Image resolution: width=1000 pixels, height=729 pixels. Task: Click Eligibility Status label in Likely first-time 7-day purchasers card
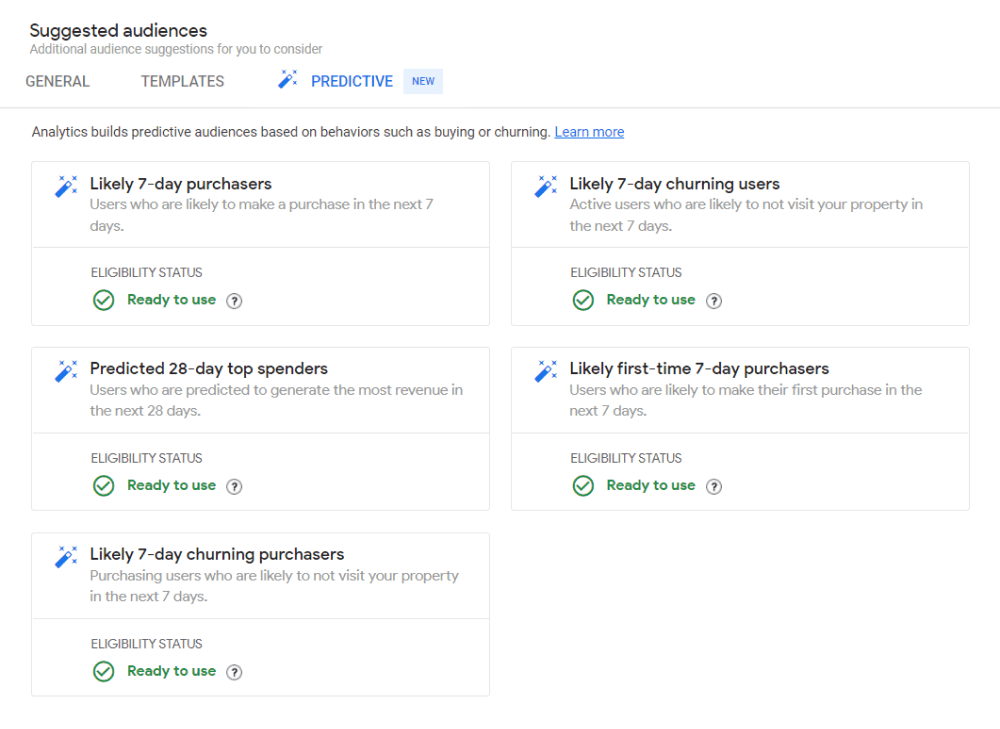[x=626, y=458]
